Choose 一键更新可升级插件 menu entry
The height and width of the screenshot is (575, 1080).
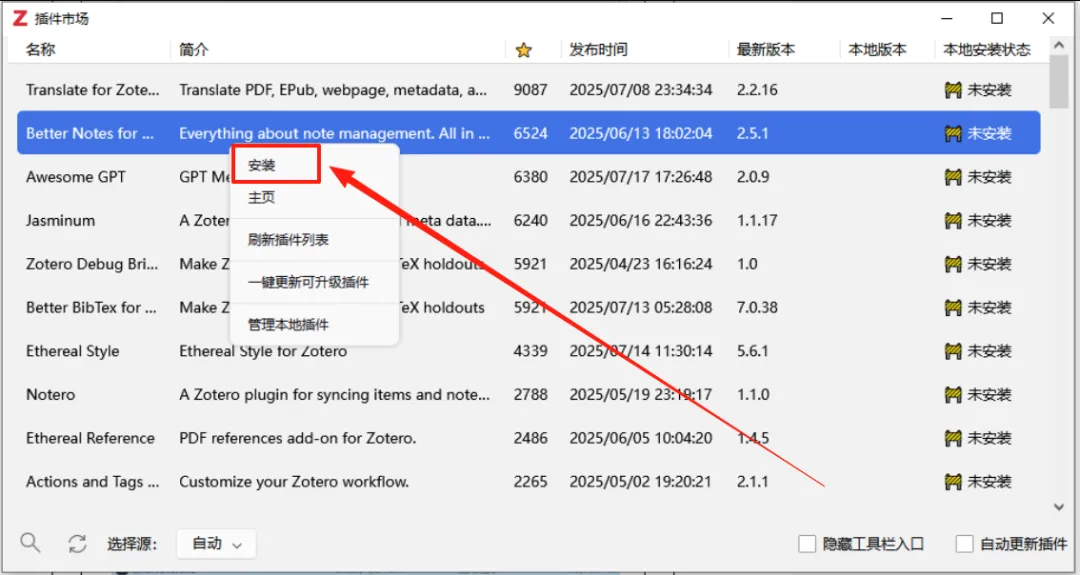click(309, 283)
